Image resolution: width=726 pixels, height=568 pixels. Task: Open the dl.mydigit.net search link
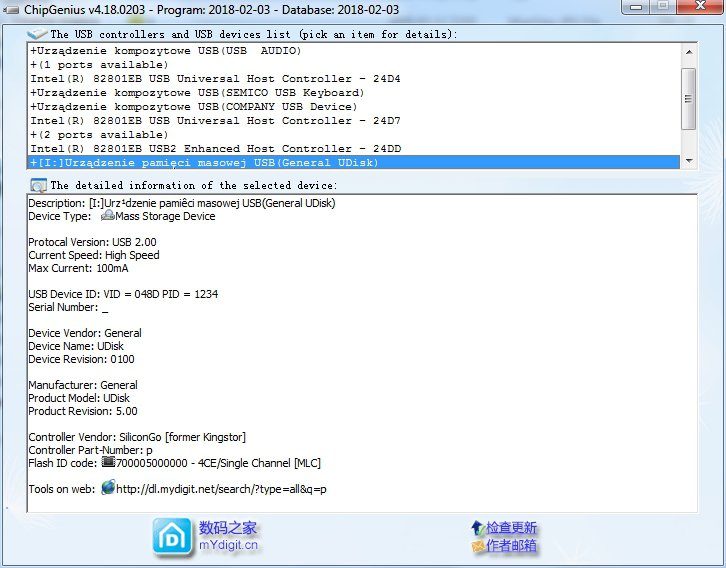(x=221, y=489)
